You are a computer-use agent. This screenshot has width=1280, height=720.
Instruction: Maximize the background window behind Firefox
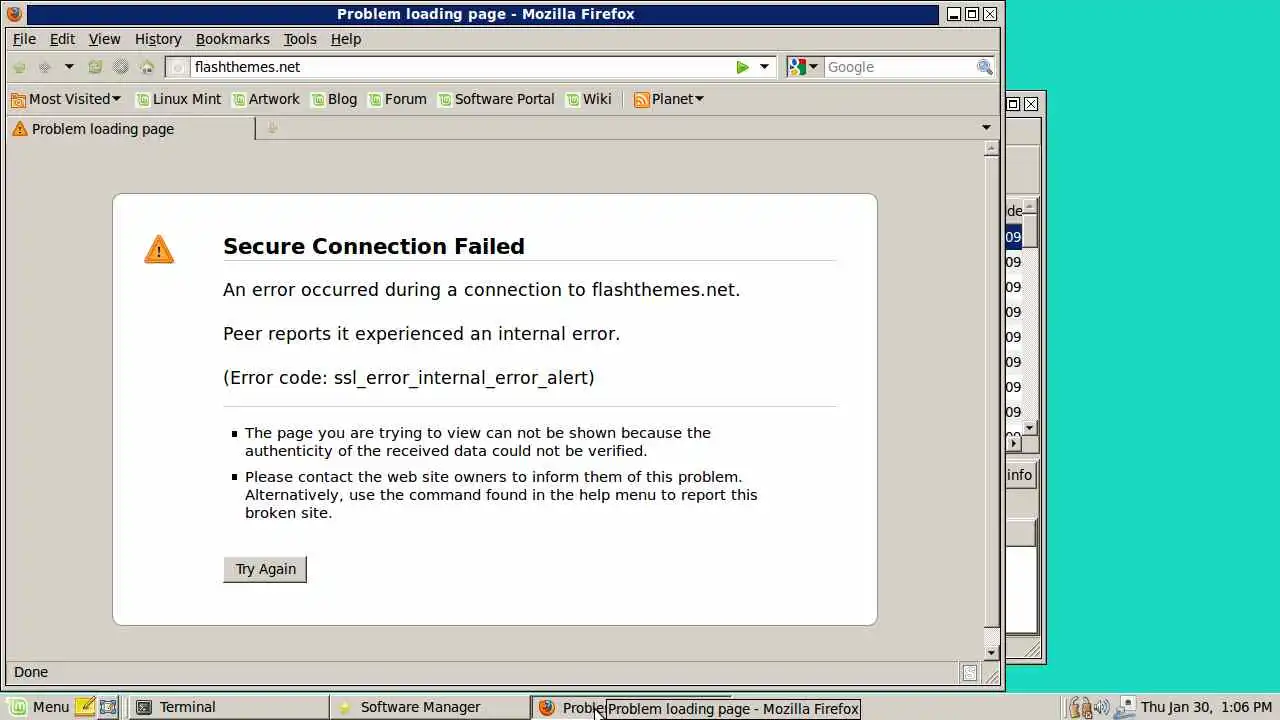pyautogui.click(x=1013, y=104)
